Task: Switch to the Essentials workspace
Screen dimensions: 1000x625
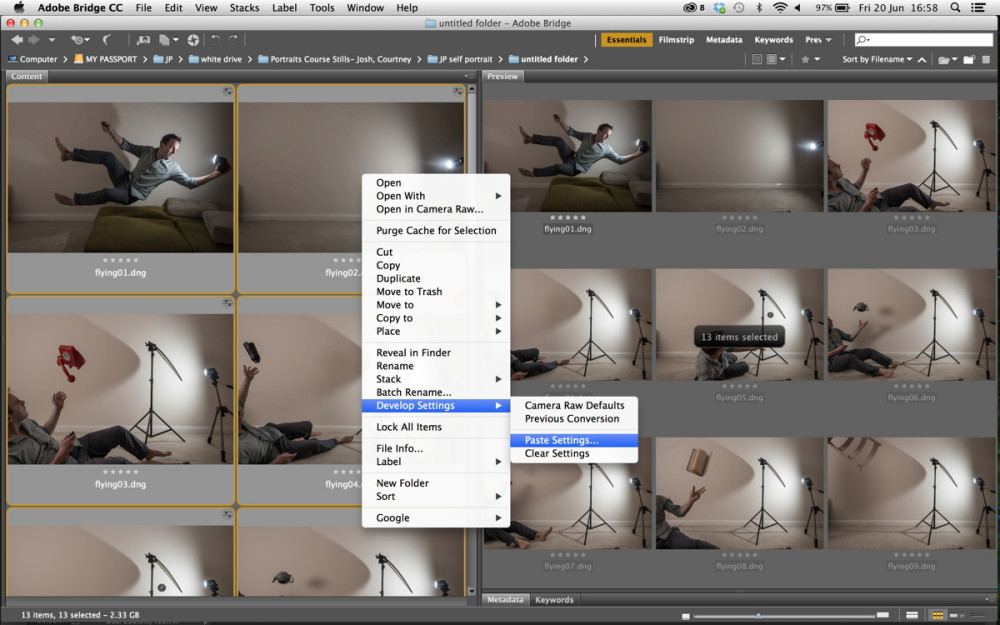Action: click(626, 40)
